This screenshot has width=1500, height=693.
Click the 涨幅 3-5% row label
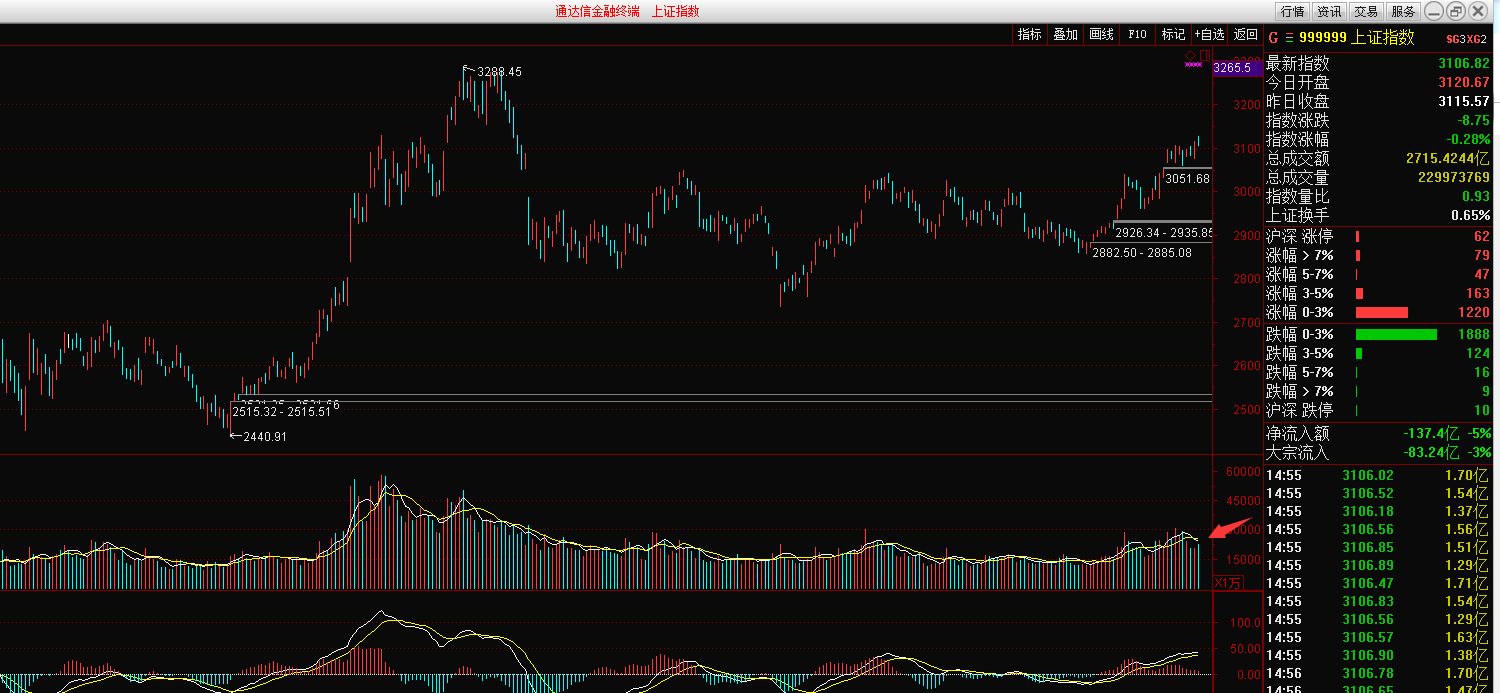(1299, 293)
